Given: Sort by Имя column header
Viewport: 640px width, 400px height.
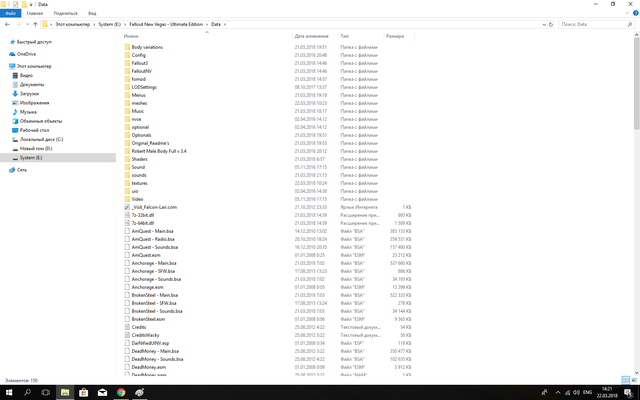Looking at the screenshot, I should tap(131, 36).
